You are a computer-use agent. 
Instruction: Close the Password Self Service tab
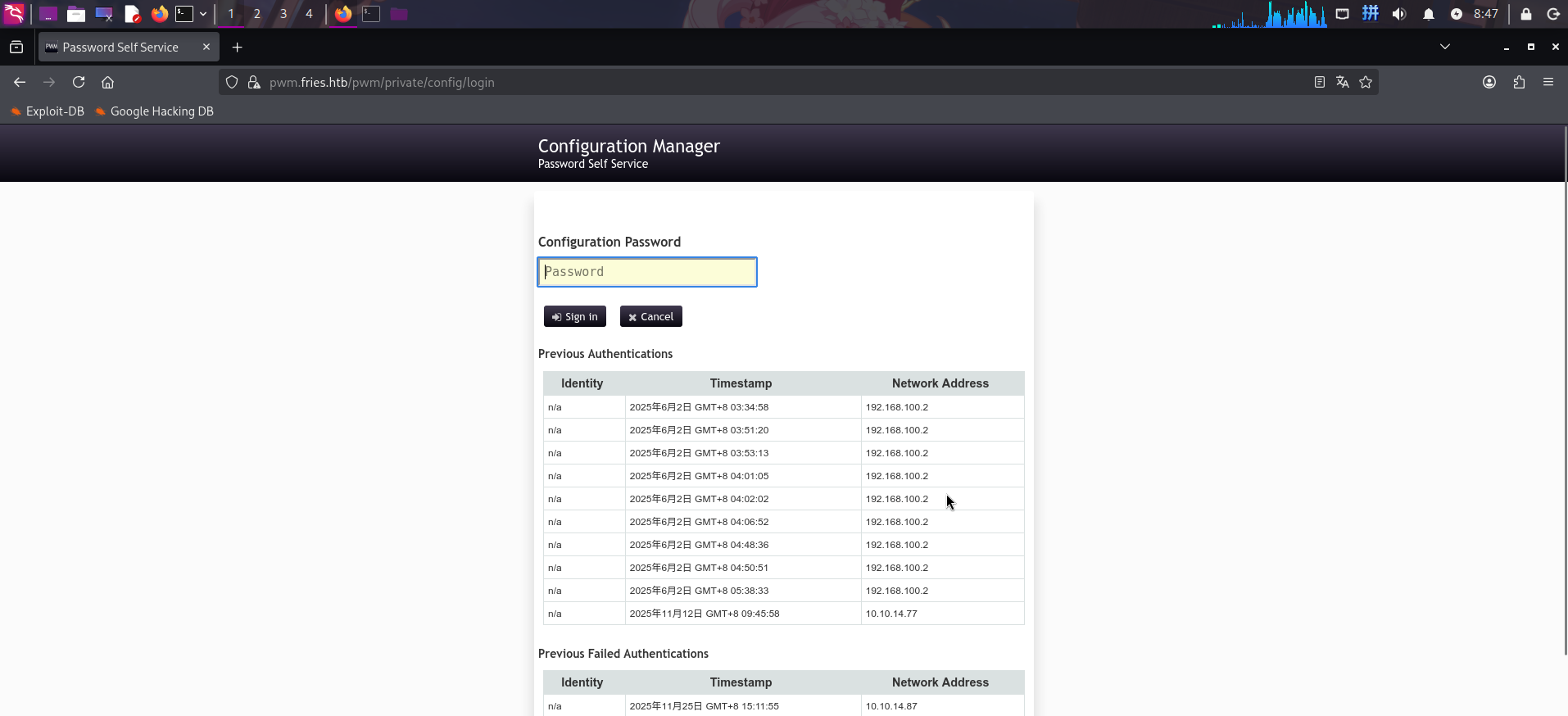206,48
